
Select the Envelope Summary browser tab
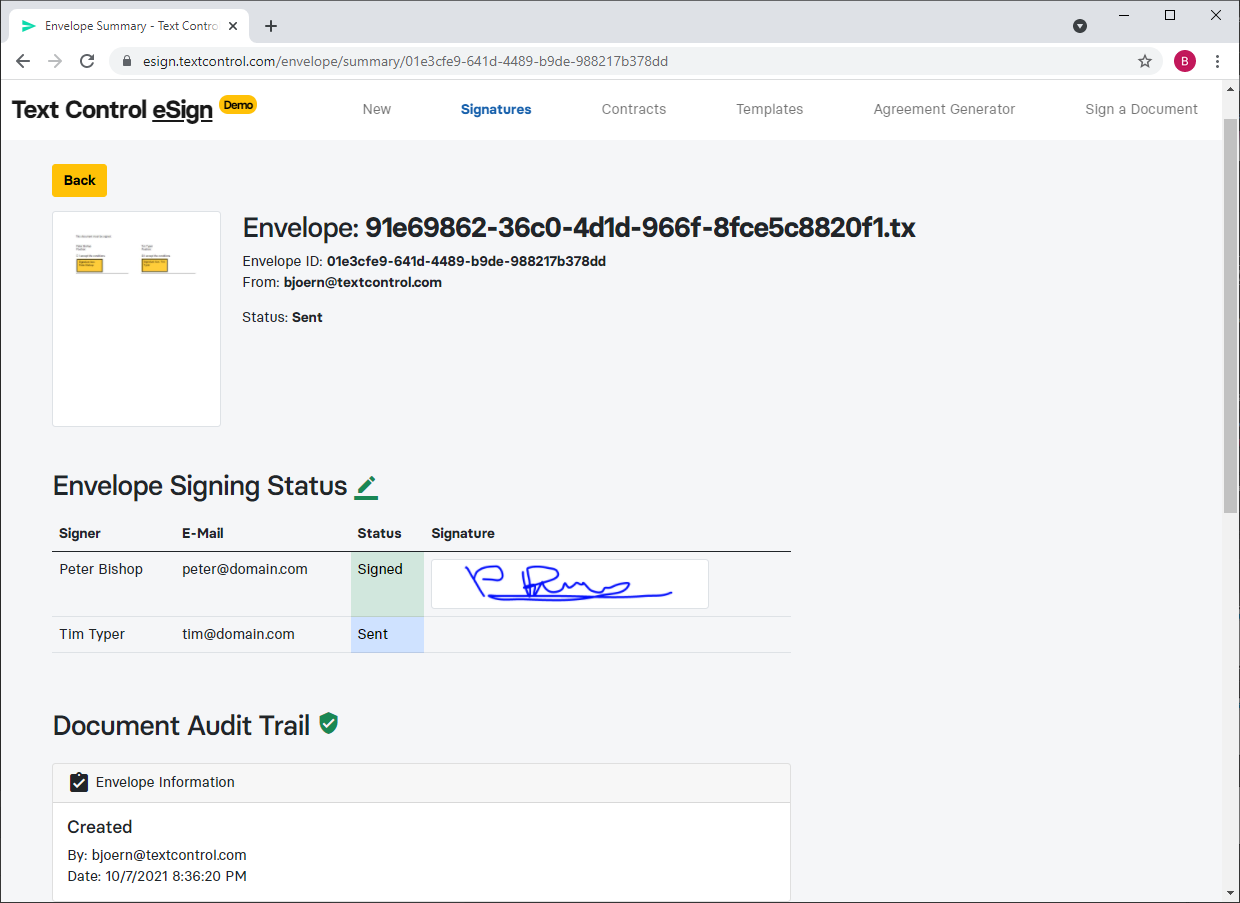[x=130, y=26]
